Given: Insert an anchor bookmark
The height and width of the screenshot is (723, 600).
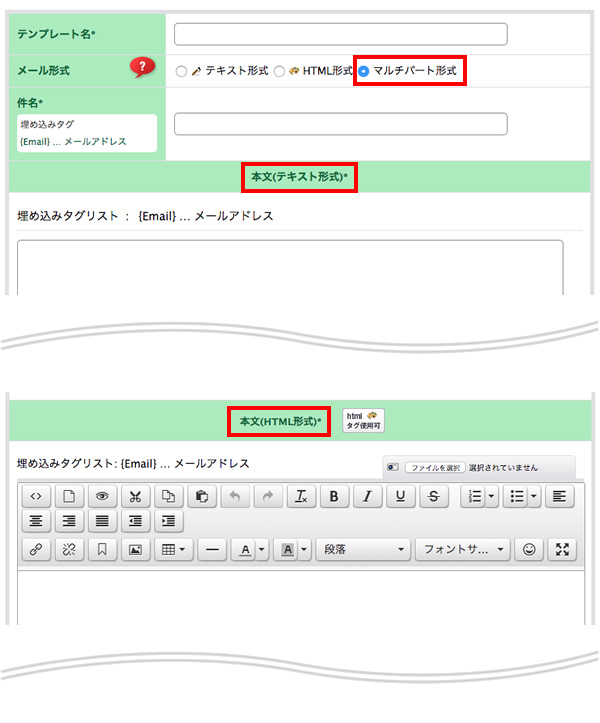Looking at the screenshot, I should click(x=102, y=549).
